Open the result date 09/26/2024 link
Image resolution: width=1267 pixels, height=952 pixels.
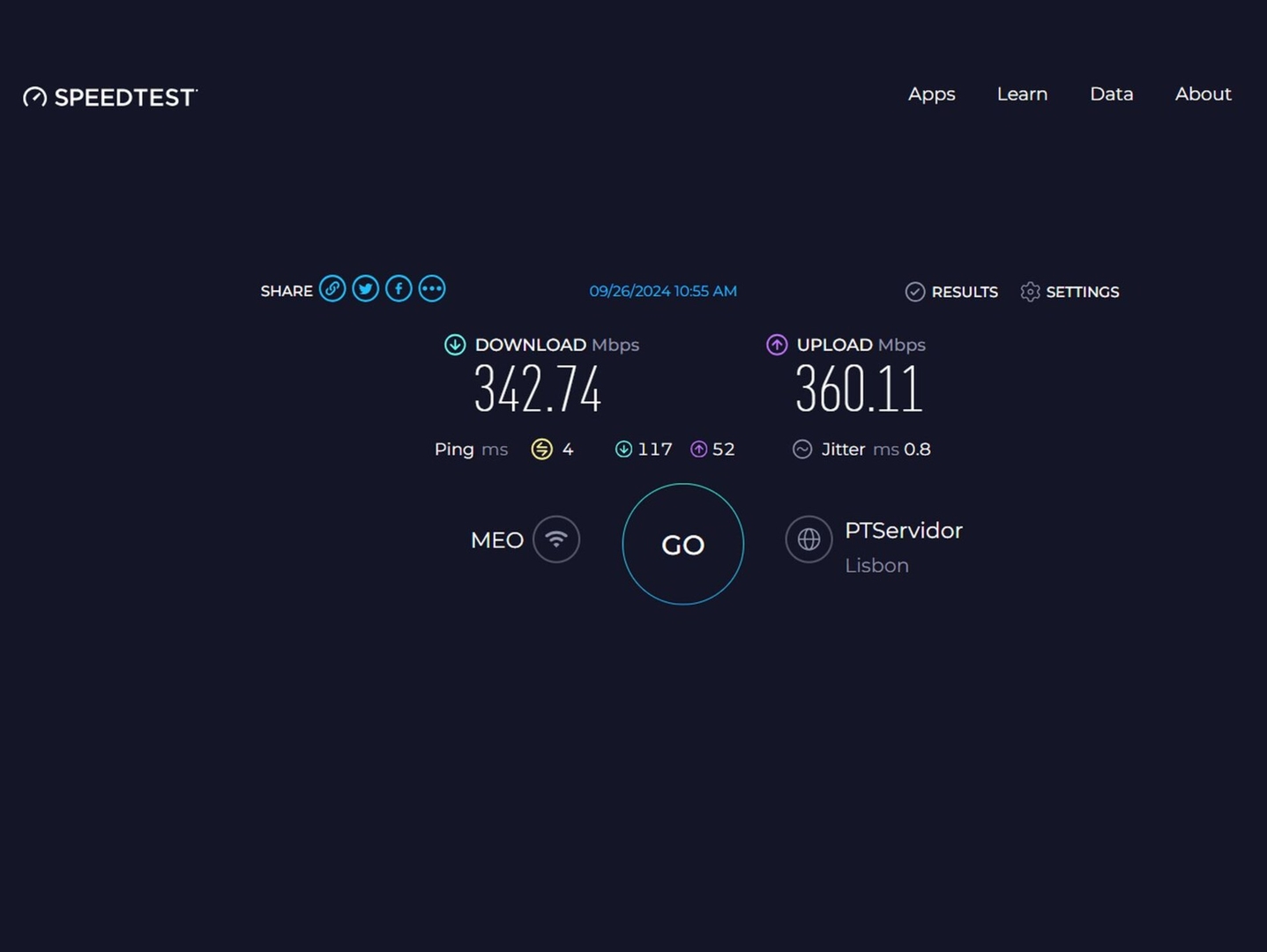click(662, 291)
